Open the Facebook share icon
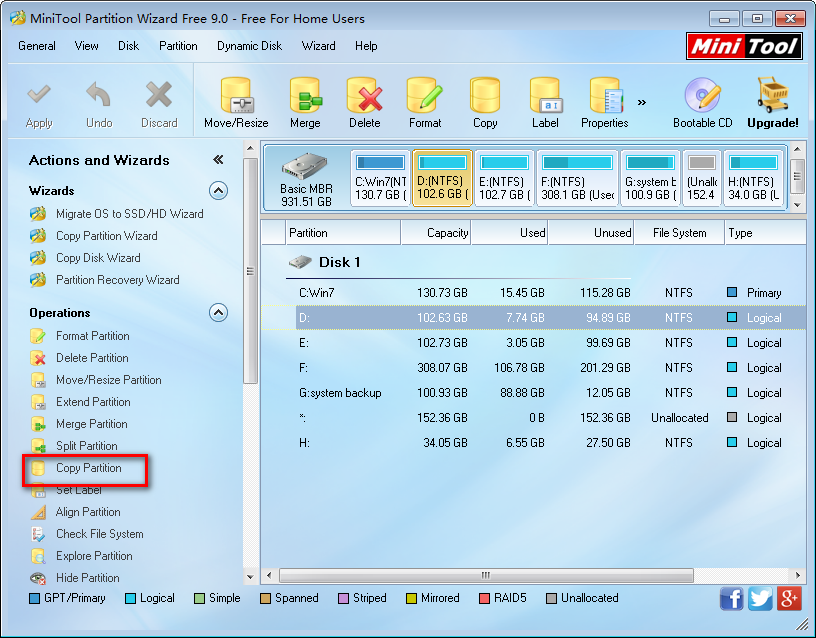Screen dimensions: 816x638 732,598
